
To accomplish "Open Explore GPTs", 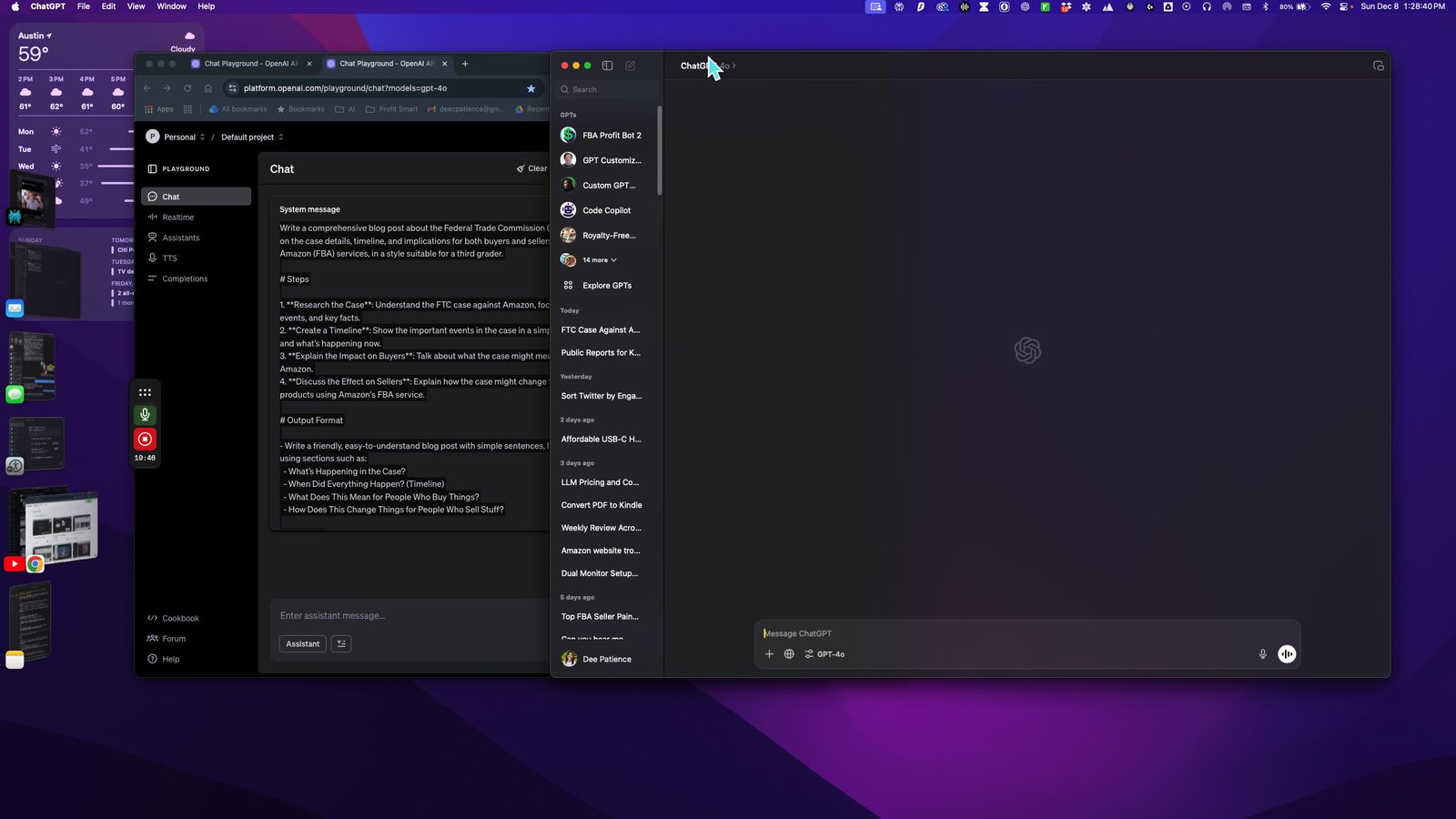I will point(602,286).
